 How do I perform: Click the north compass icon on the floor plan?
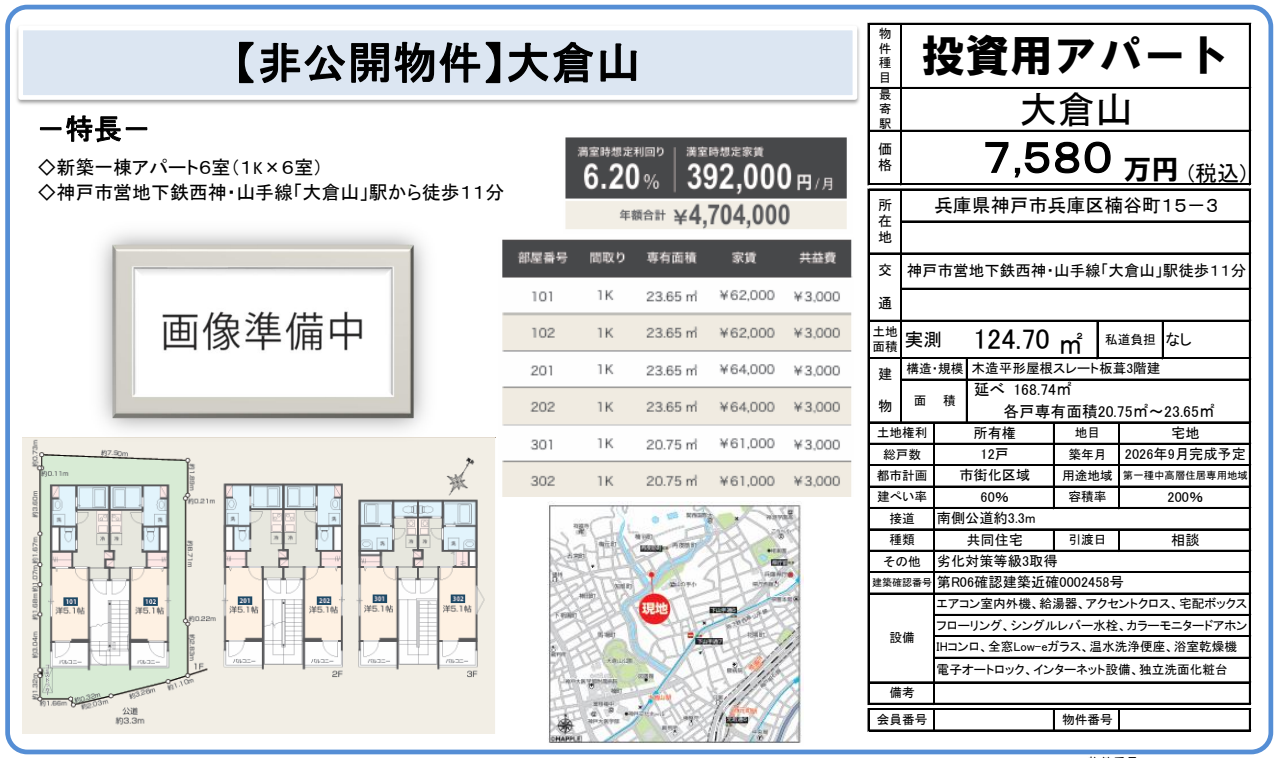pos(459,478)
